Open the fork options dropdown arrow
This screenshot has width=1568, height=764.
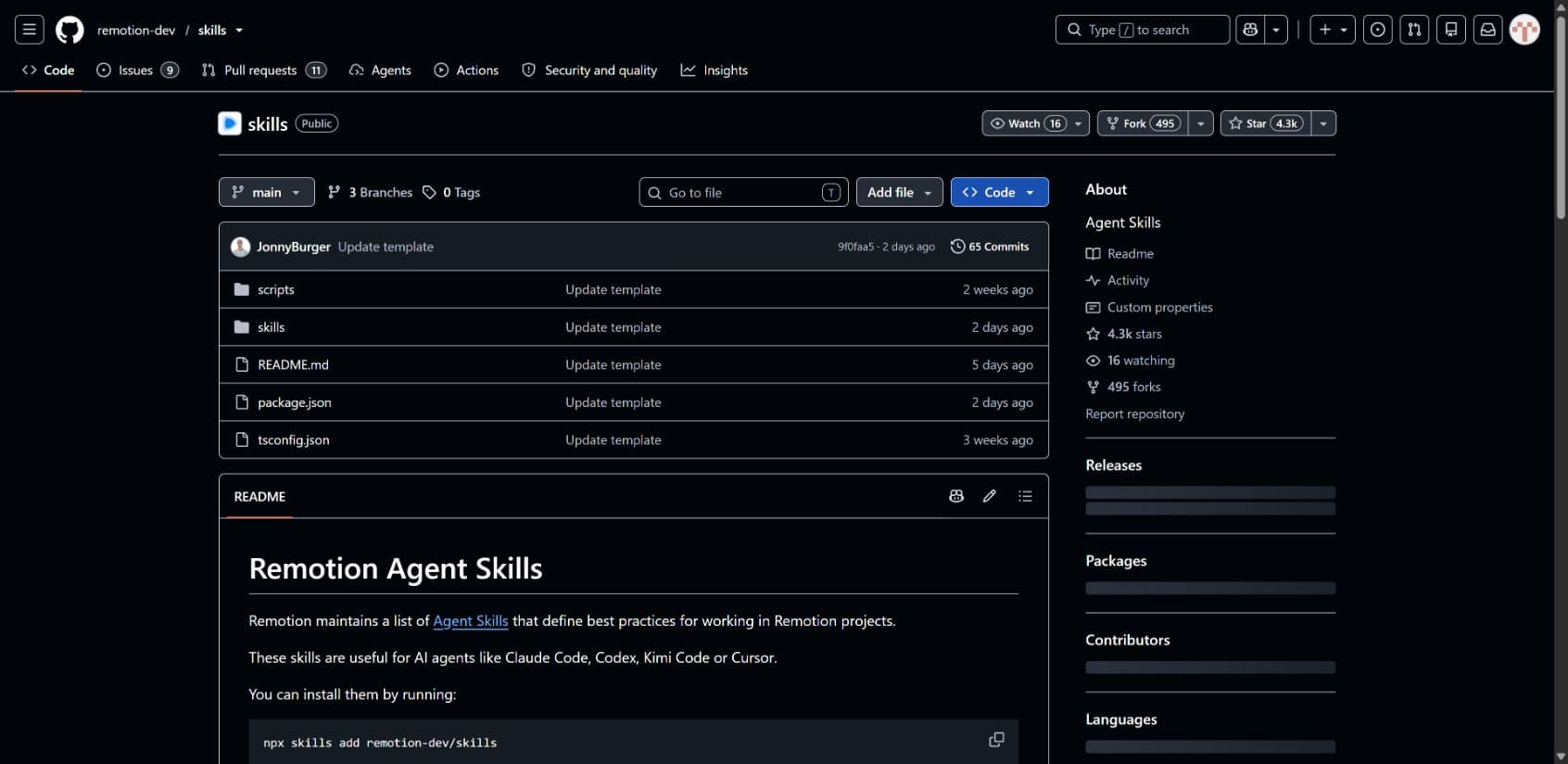click(x=1201, y=123)
